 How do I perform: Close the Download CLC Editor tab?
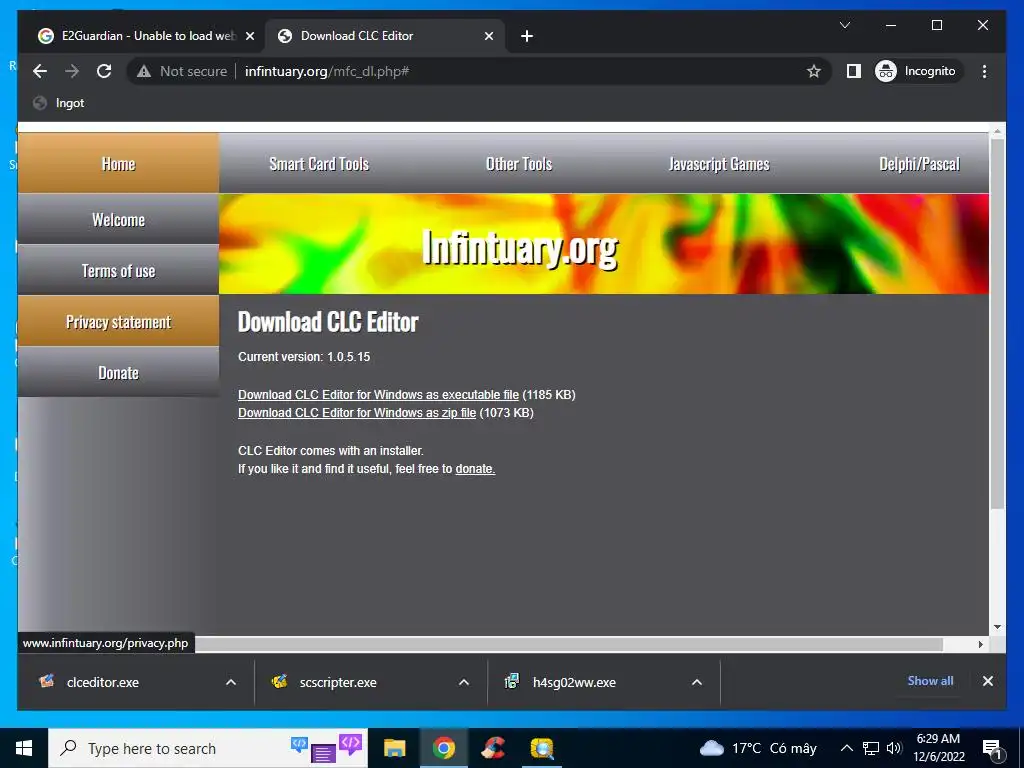(488, 36)
